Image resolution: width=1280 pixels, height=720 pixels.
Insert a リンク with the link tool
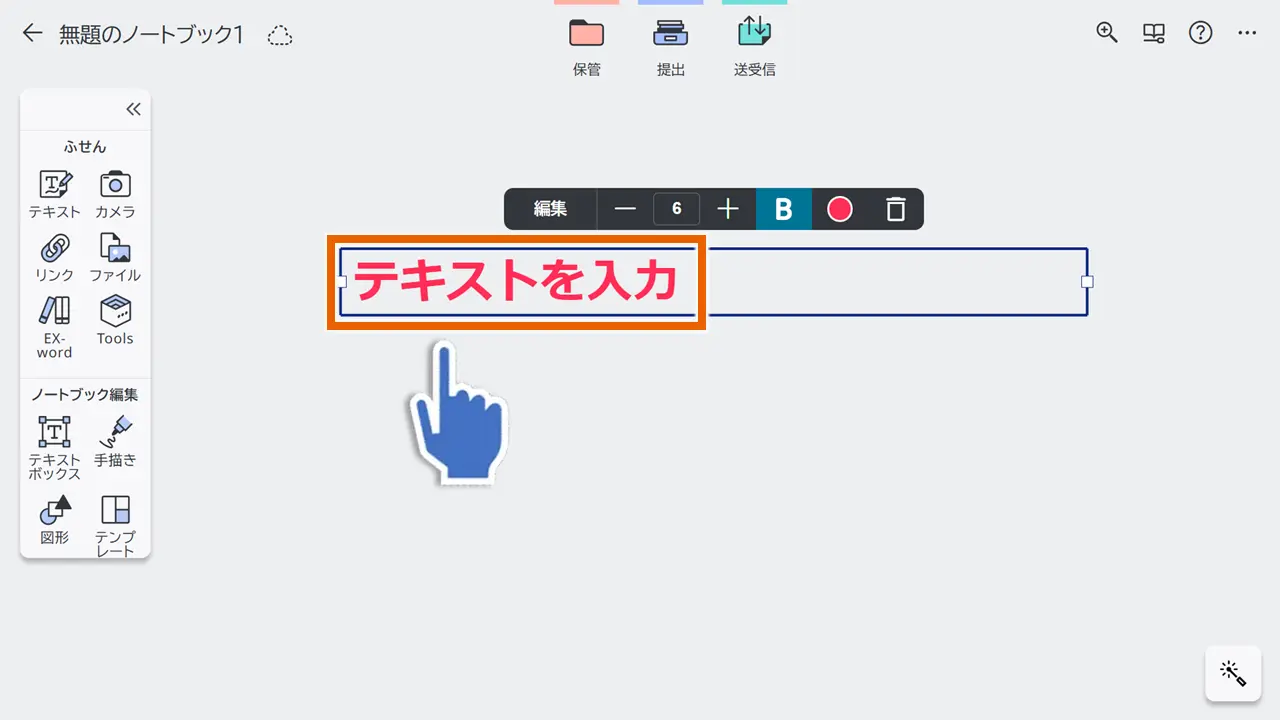pyautogui.click(x=54, y=255)
